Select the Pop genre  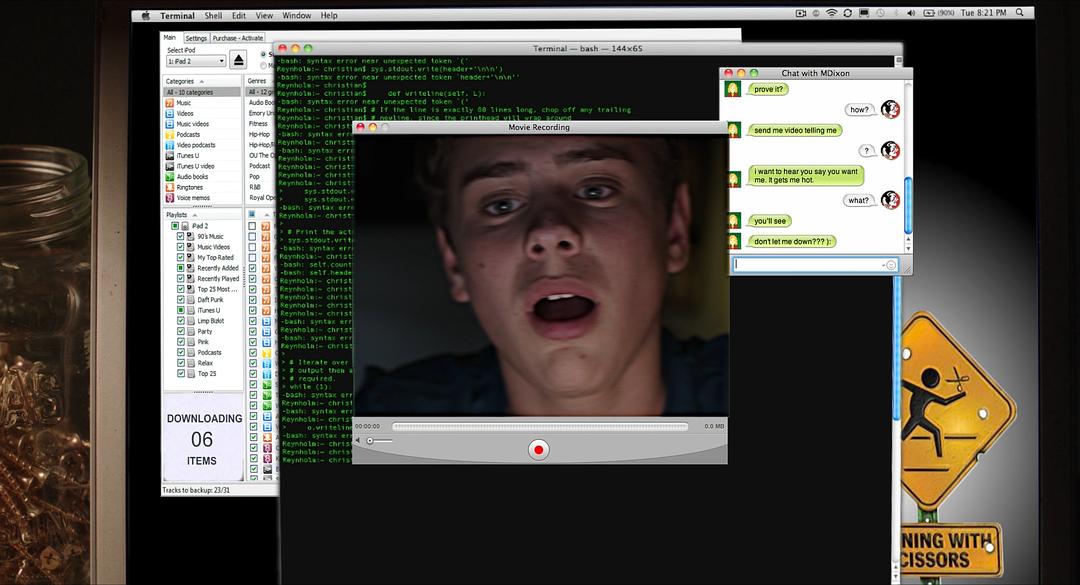tap(256, 176)
